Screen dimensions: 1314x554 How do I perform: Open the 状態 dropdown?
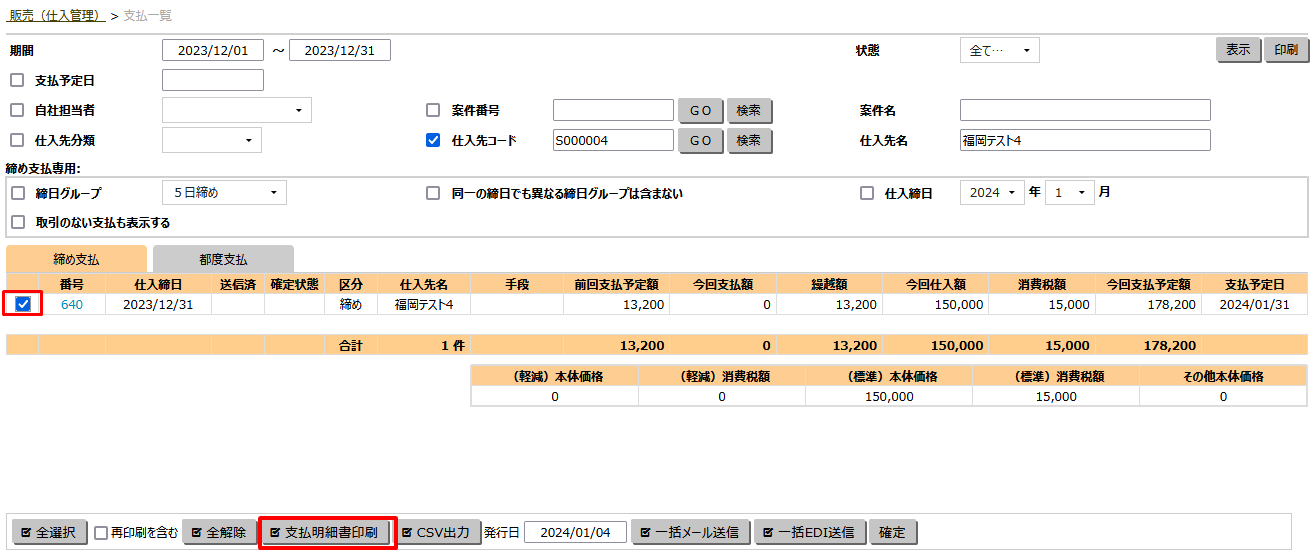point(999,50)
